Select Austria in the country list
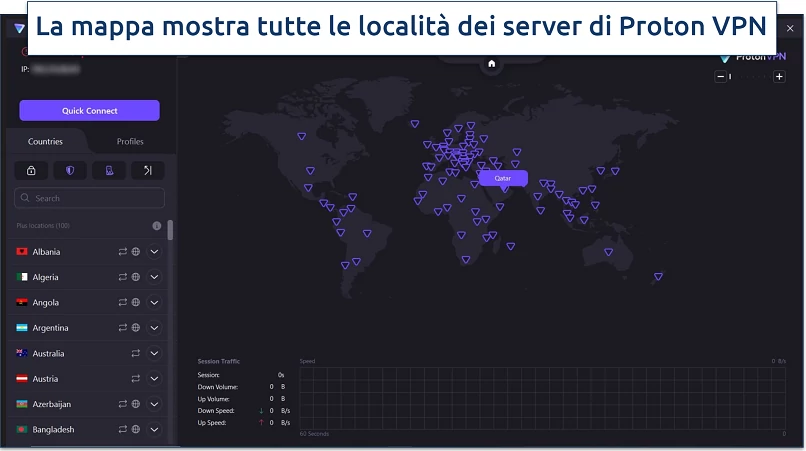The width and height of the screenshot is (806, 451). 45,378
